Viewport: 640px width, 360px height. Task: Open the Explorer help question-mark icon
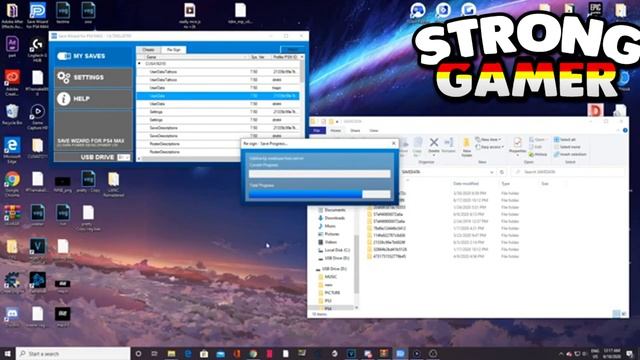(625, 131)
